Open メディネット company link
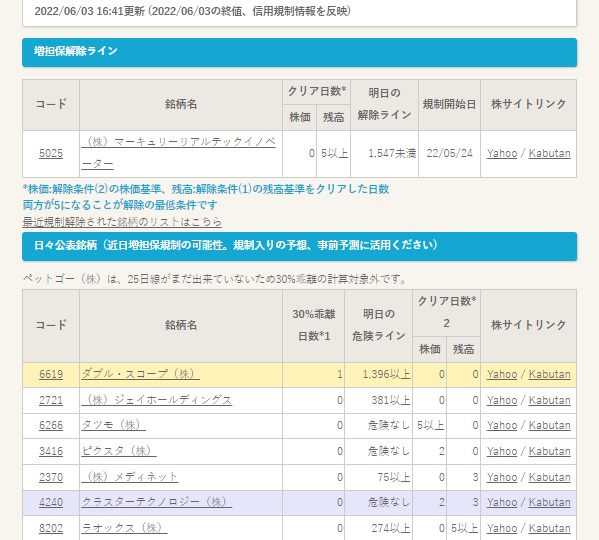599x540 pixels. point(130,477)
